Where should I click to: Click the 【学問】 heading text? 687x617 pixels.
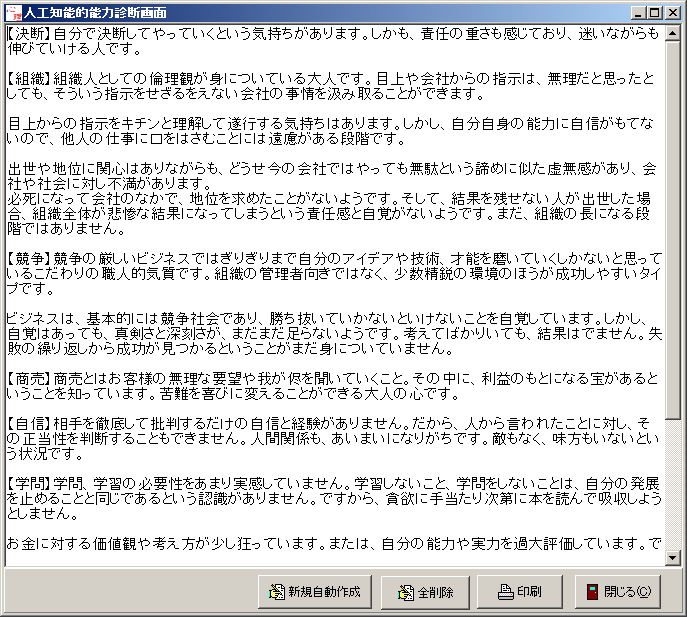[x=29, y=483]
